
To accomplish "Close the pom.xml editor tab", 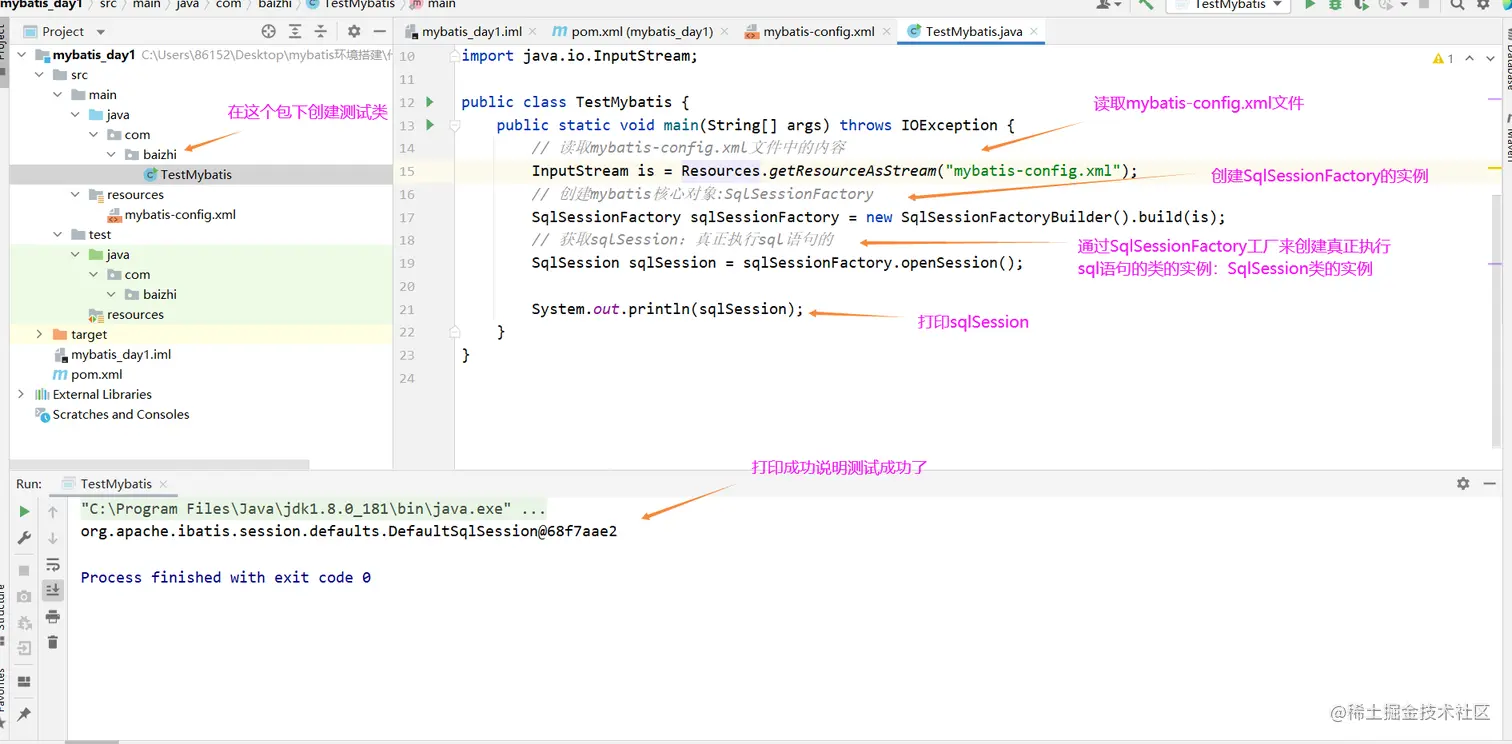I will (x=723, y=32).
